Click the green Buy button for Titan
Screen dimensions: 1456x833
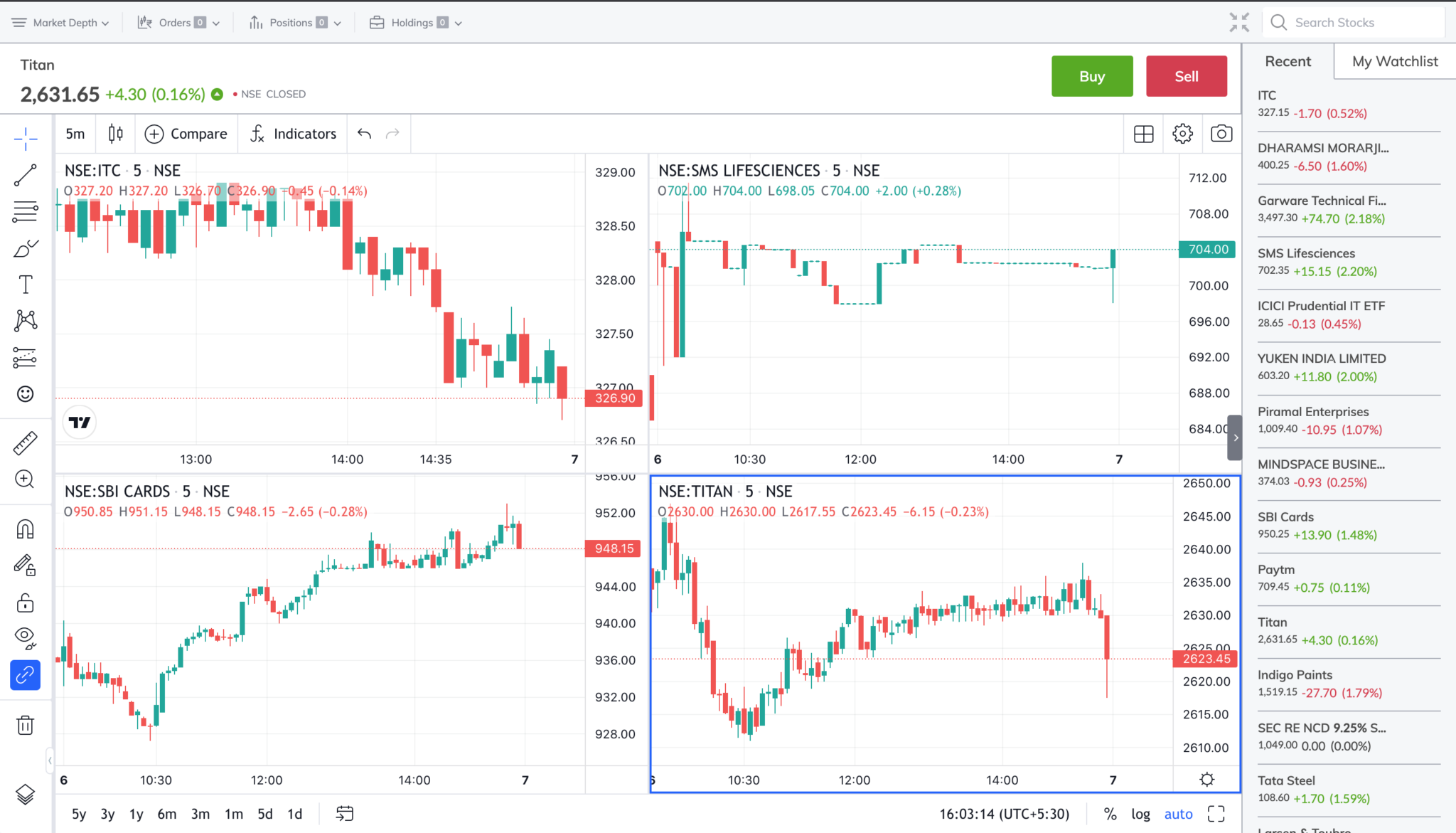1092,76
